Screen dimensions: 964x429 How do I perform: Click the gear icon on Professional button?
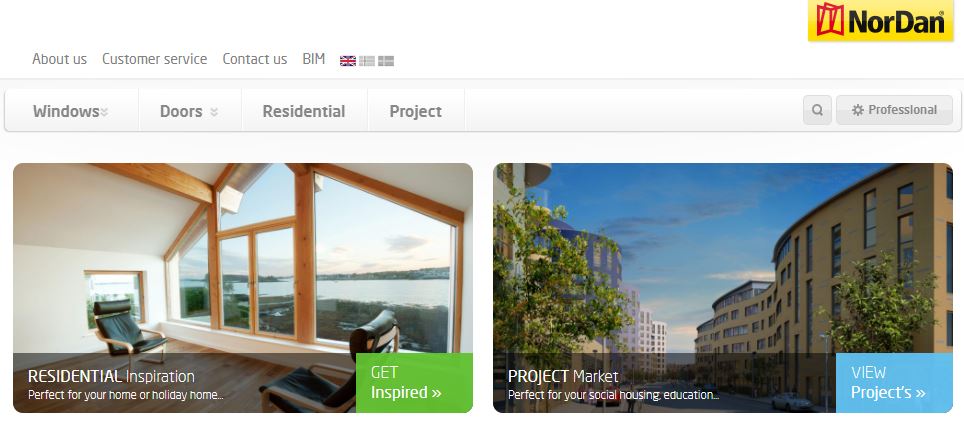click(x=858, y=110)
